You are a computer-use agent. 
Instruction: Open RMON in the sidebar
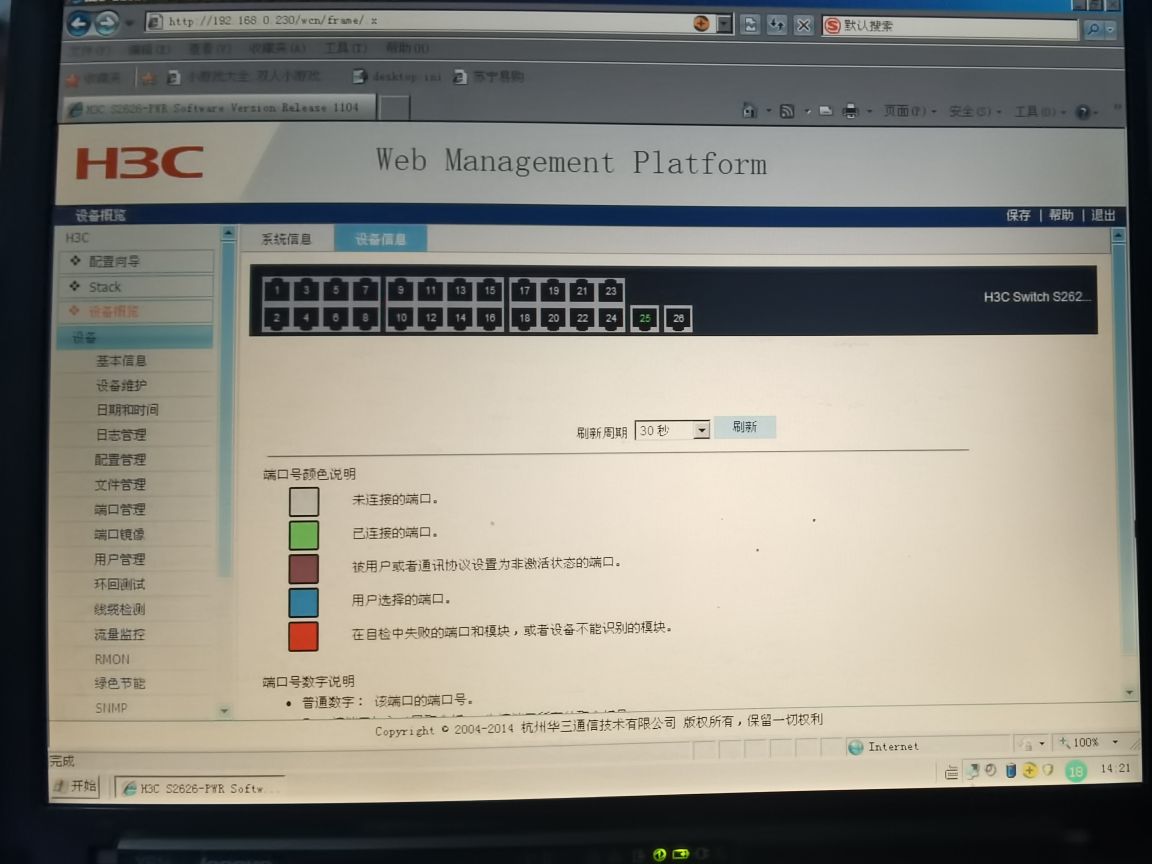click(x=112, y=659)
